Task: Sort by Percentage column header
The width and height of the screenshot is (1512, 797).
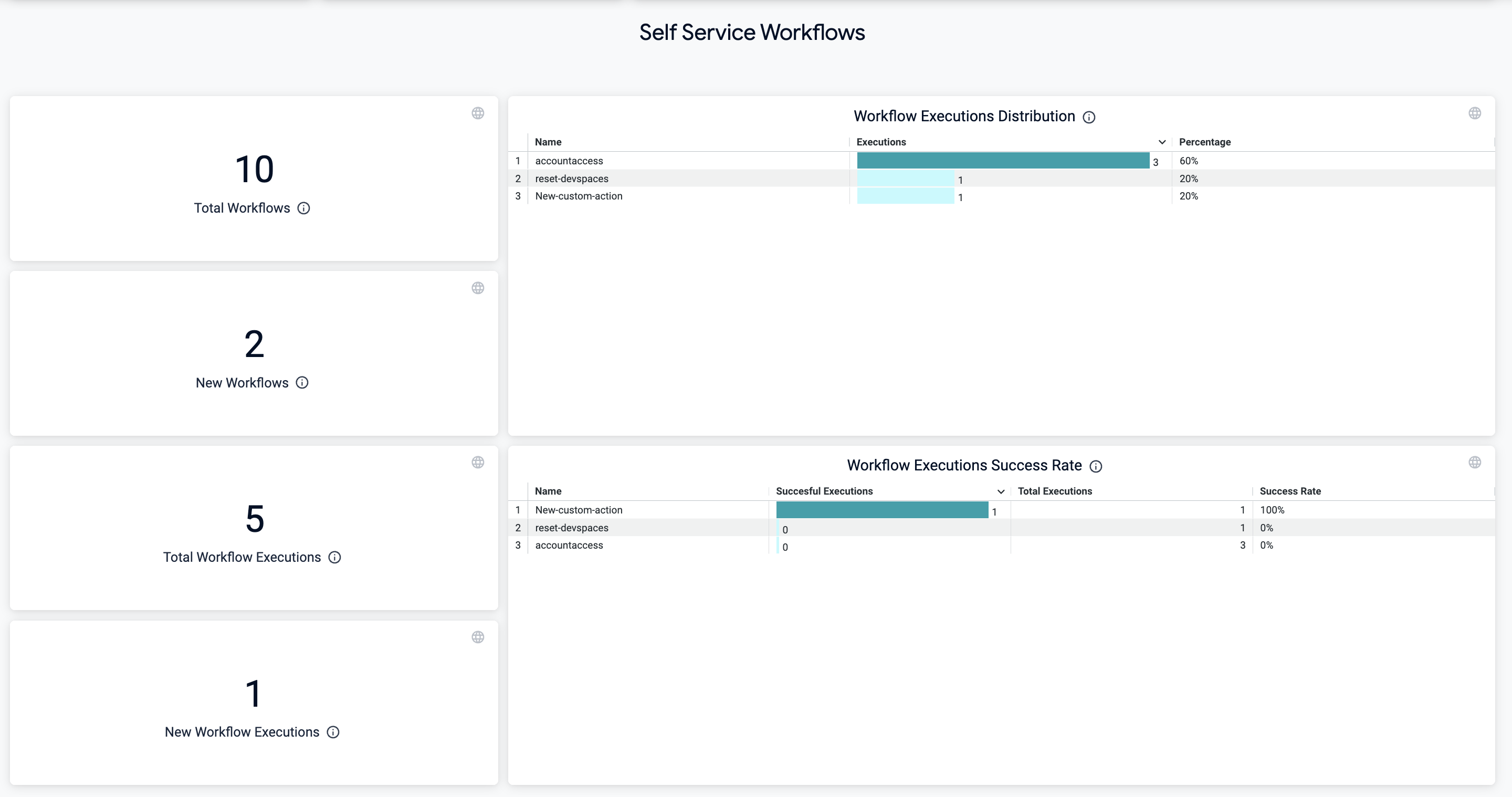Action: (x=1204, y=142)
